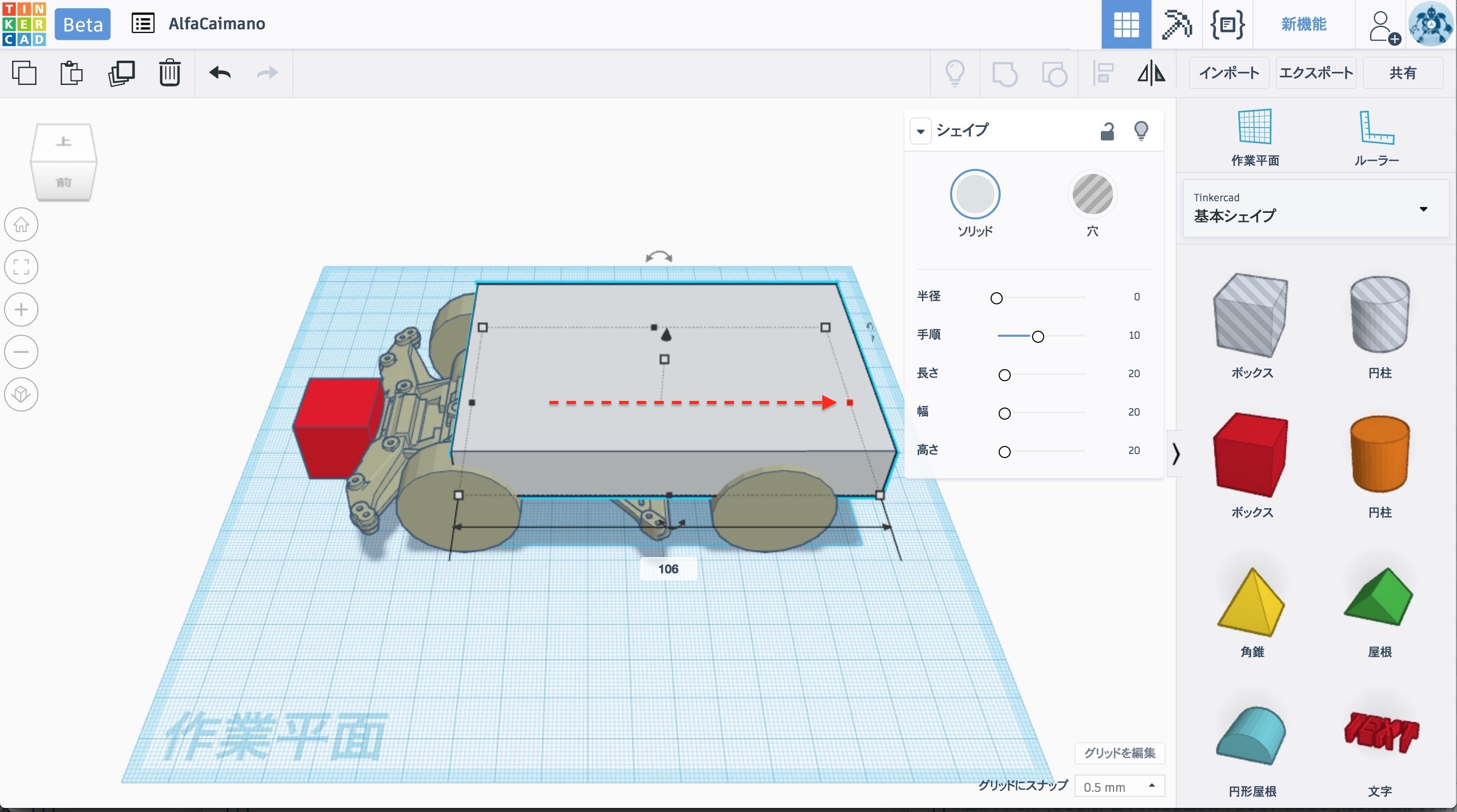Click the Fit all in view icon
This screenshot has height=812, width=1457.
[x=21, y=267]
